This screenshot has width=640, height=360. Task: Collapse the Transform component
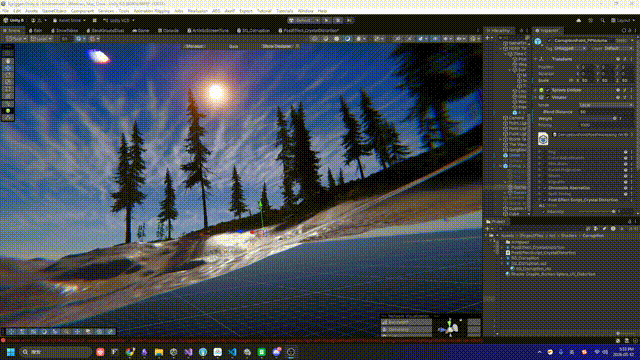pos(536,59)
